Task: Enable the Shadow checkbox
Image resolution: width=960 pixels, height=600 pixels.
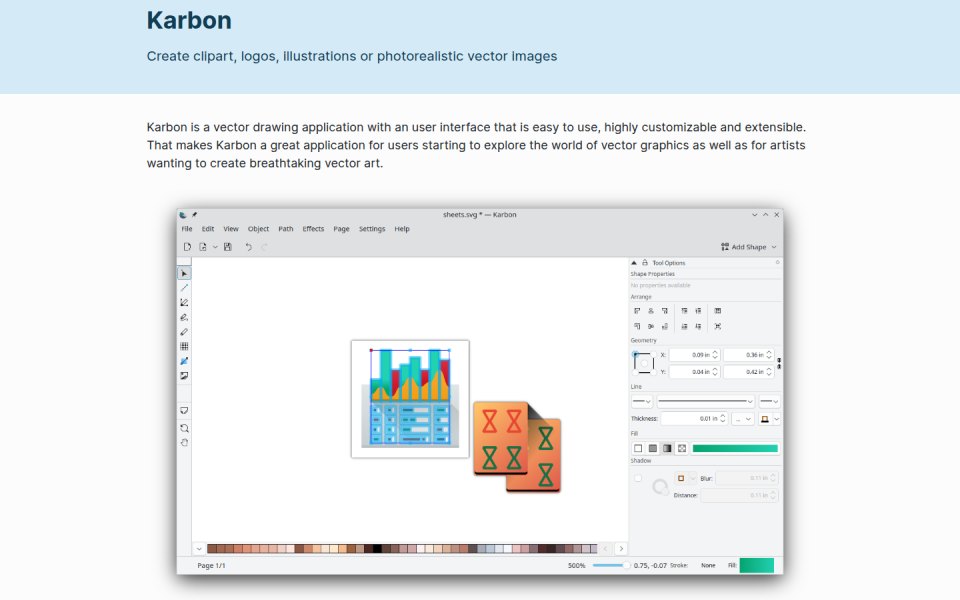Action: pos(638,478)
